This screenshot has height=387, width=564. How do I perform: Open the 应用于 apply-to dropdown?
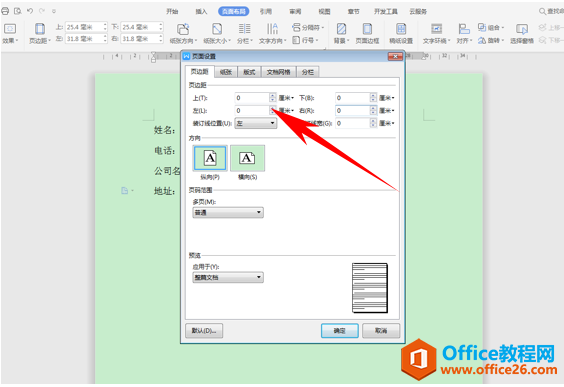coord(228,277)
